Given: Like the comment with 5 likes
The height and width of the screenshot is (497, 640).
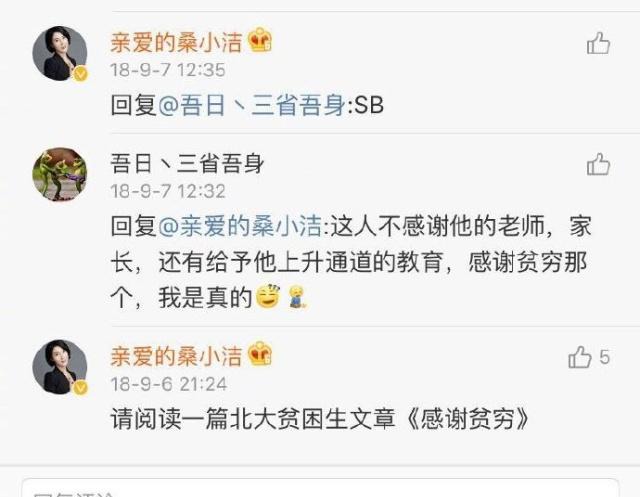Looking at the screenshot, I should coord(580,357).
